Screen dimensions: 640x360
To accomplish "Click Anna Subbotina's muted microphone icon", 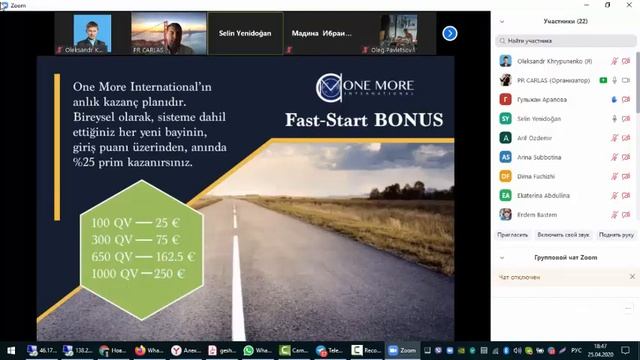I will pos(614,157).
